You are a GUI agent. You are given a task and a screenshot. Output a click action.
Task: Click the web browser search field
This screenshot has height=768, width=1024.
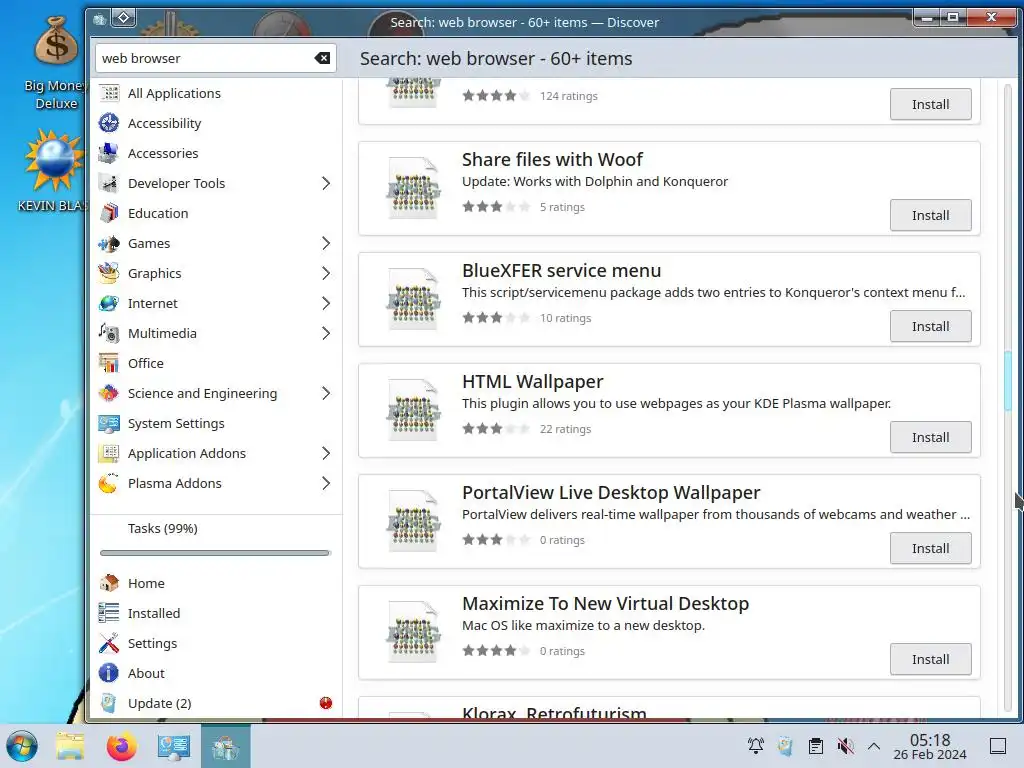(x=216, y=58)
